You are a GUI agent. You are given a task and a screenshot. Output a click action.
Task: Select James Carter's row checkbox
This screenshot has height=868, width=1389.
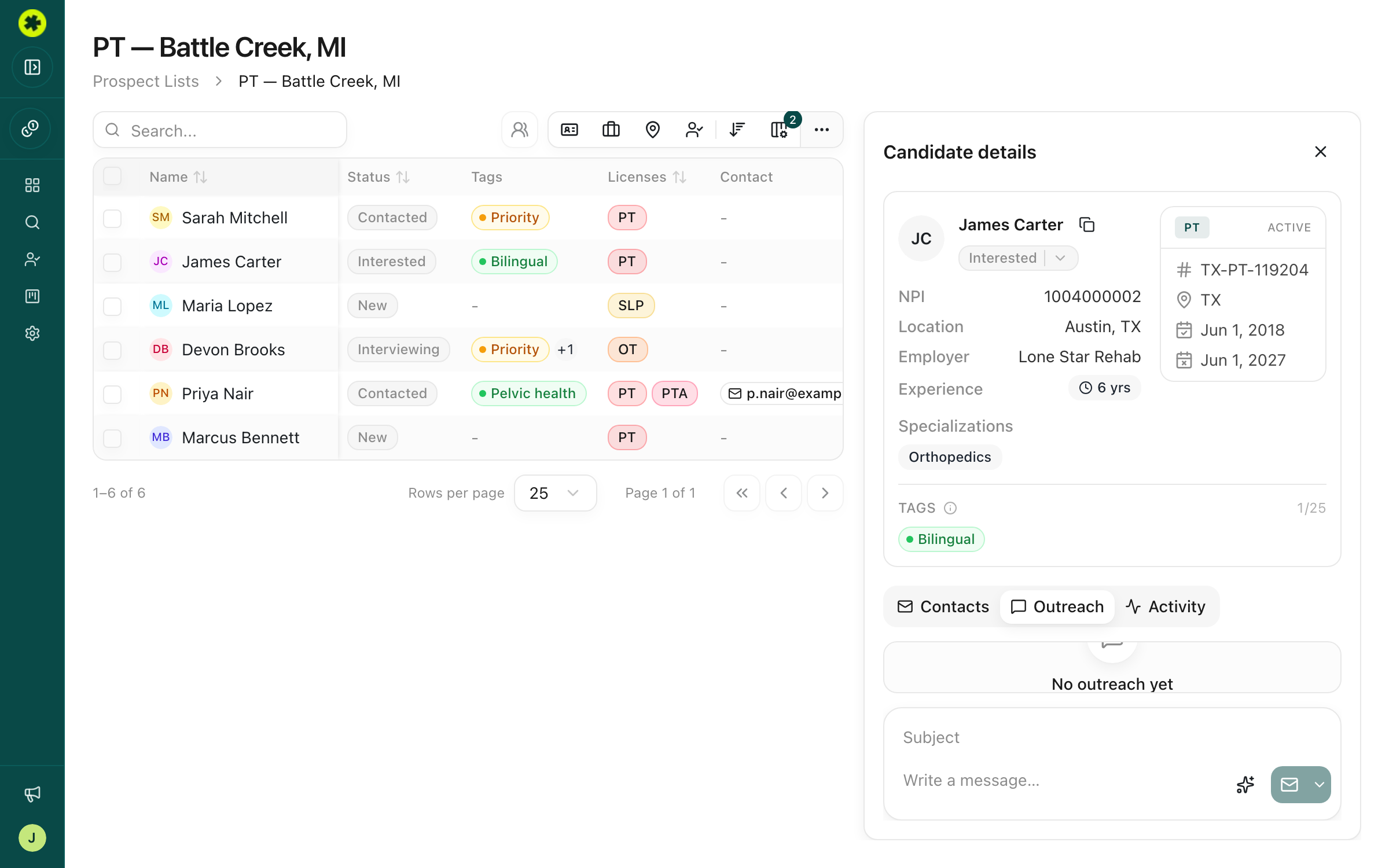point(112,262)
